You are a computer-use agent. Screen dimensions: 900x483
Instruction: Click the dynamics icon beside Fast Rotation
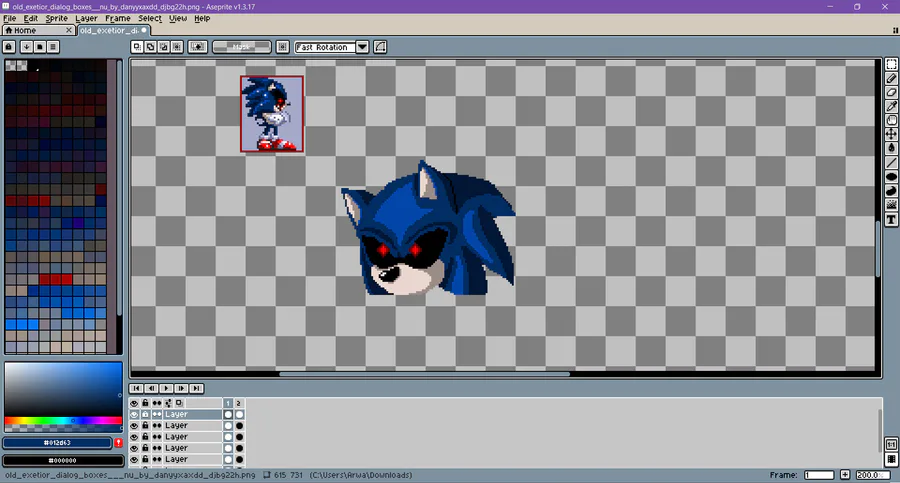380,47
